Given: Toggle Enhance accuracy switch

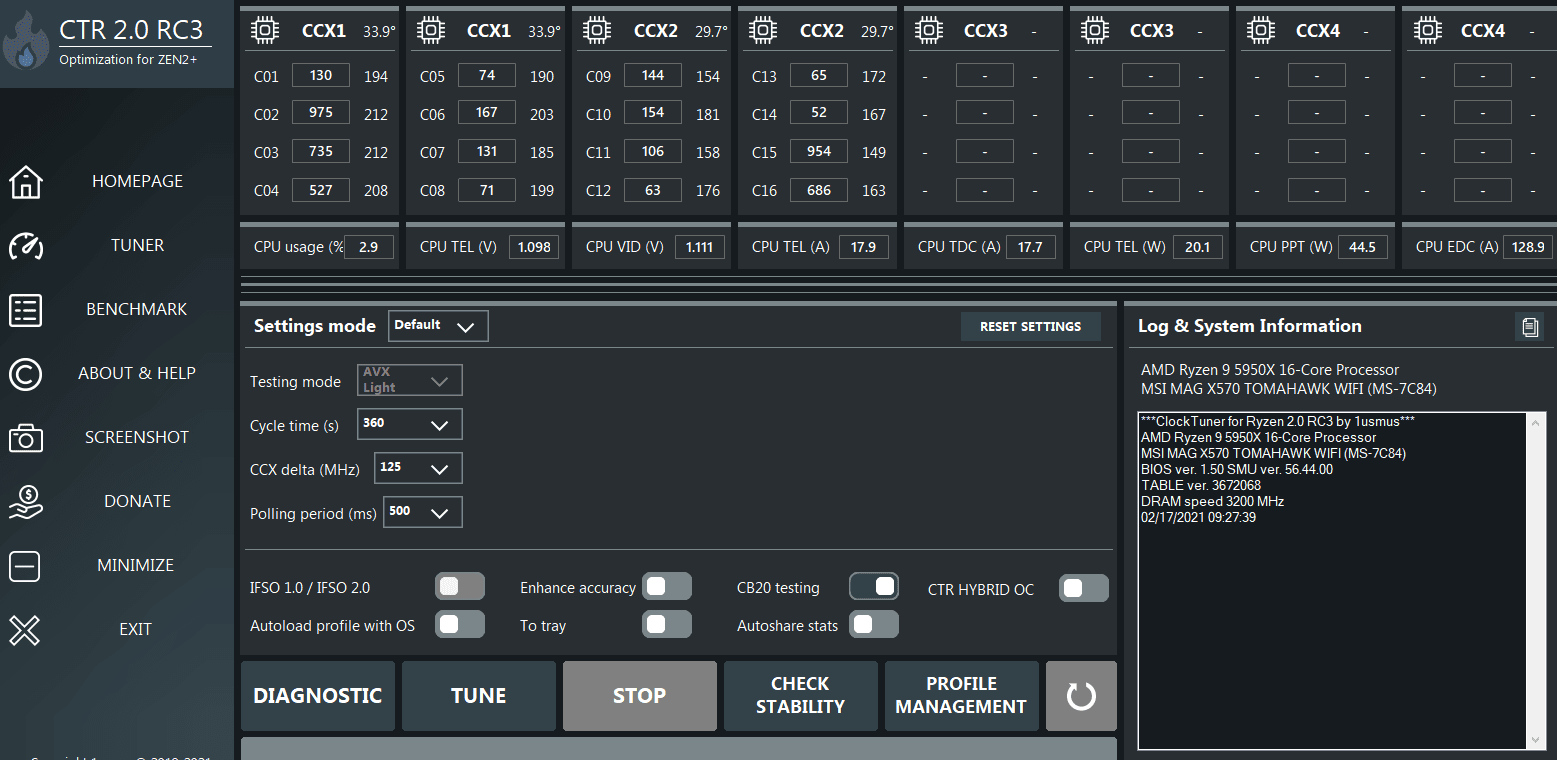Looking at the screenshot, I should click(667, 586).
